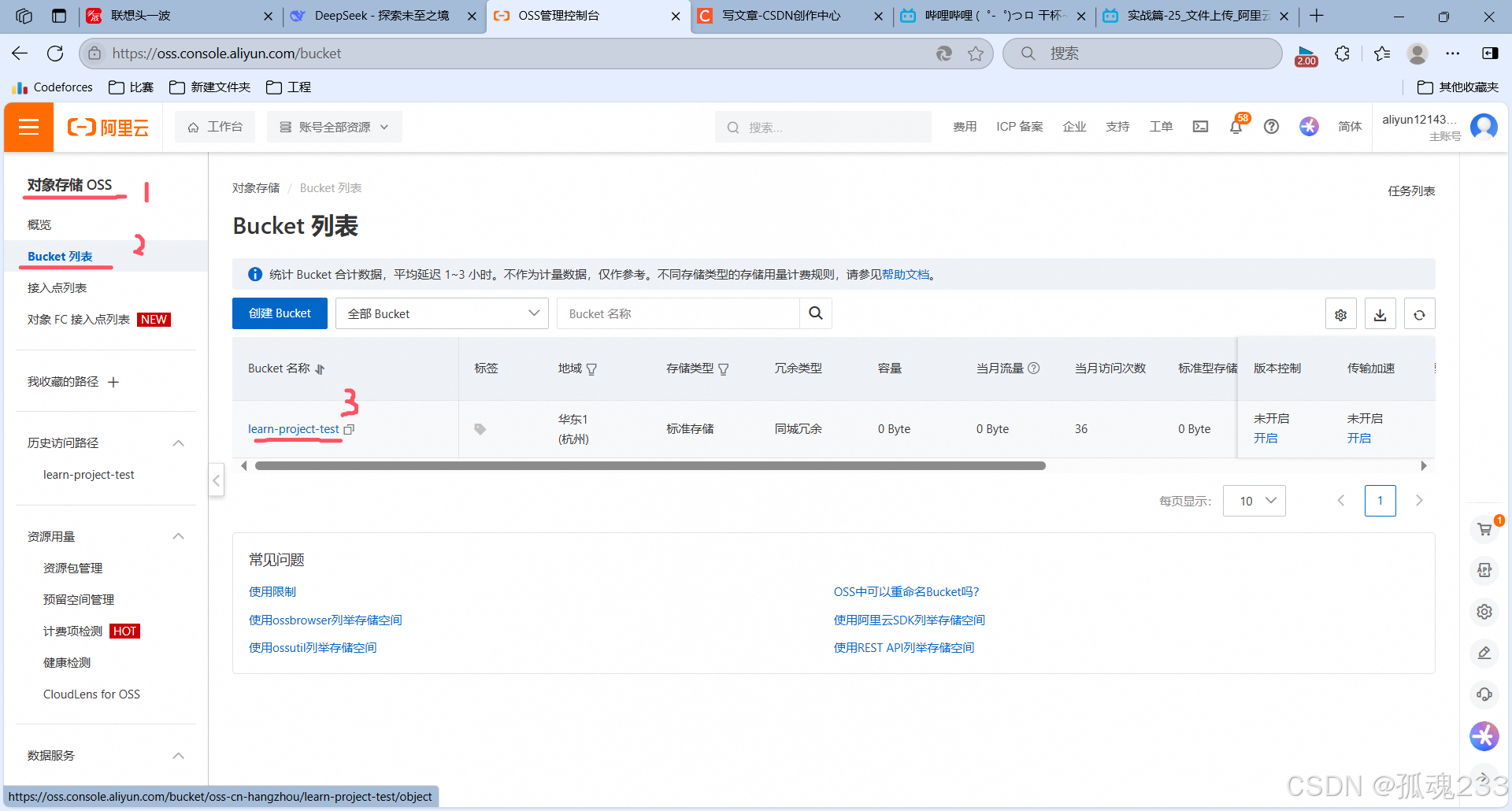Click the Bucket name search magnifier
The image size is (1512, 811).
[x=816, y=313]
